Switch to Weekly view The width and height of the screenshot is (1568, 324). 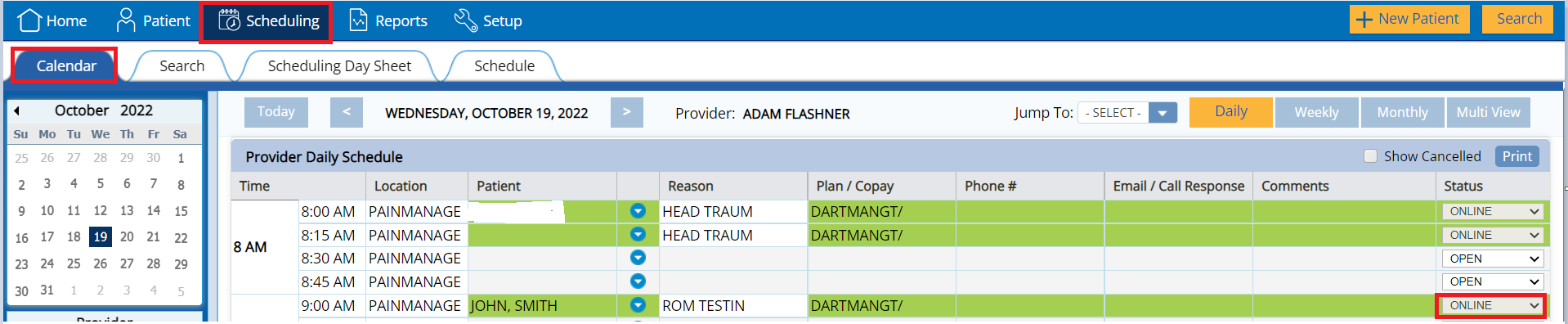click(1316, 112)
